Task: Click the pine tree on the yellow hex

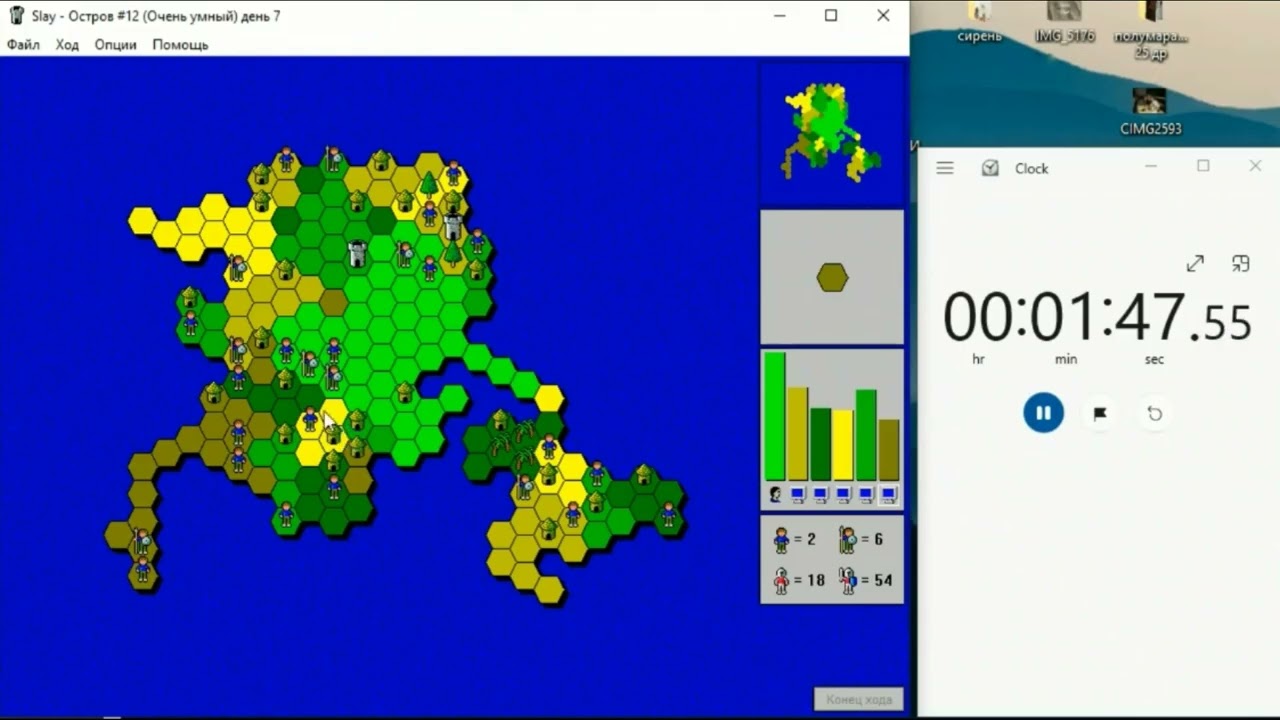Action: [x=429, y=184]
